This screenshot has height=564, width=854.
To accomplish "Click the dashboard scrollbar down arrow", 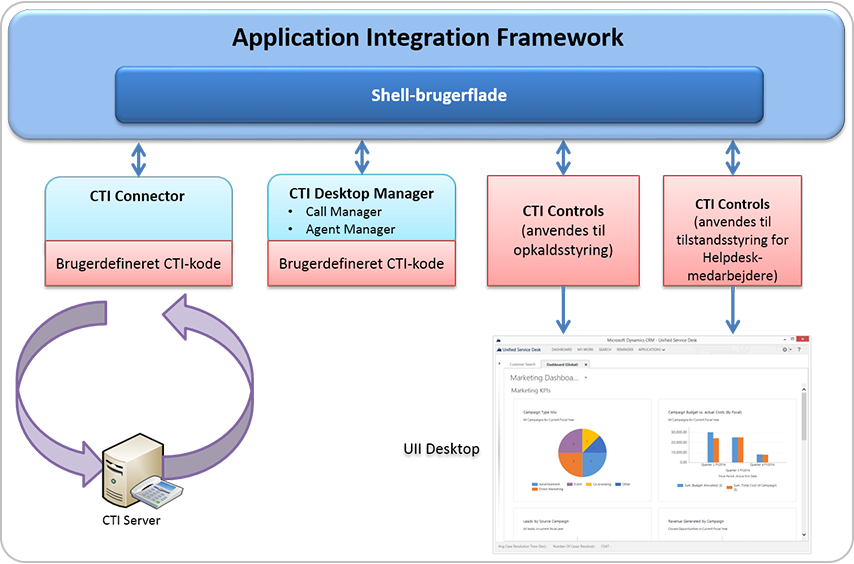I will [804, 535].
